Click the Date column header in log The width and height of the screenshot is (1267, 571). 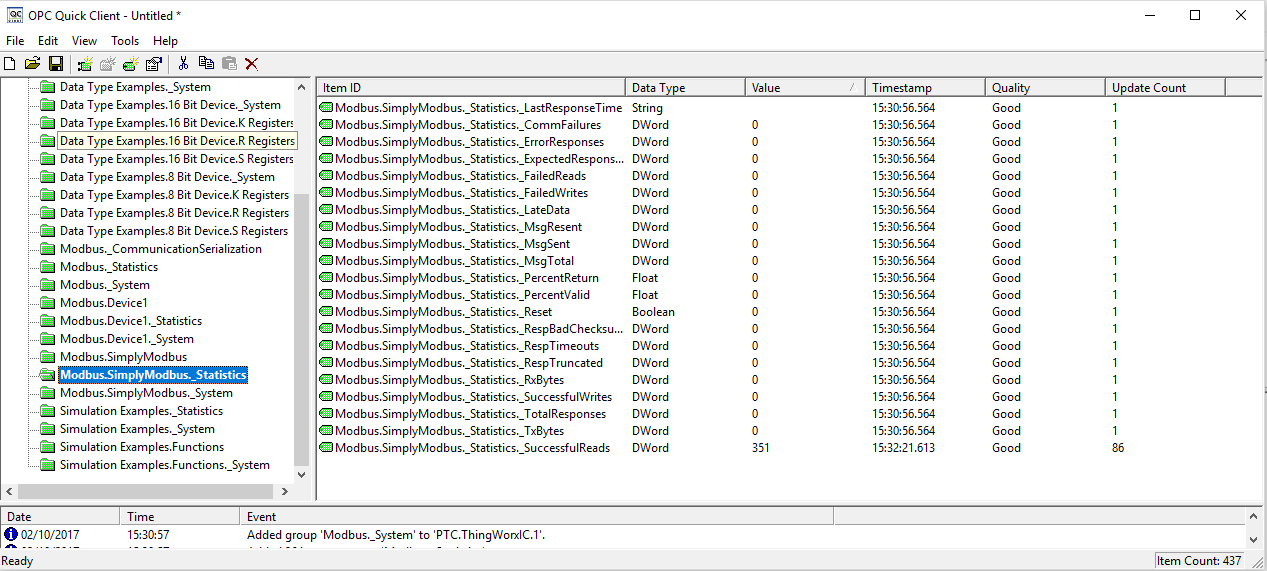61,517
